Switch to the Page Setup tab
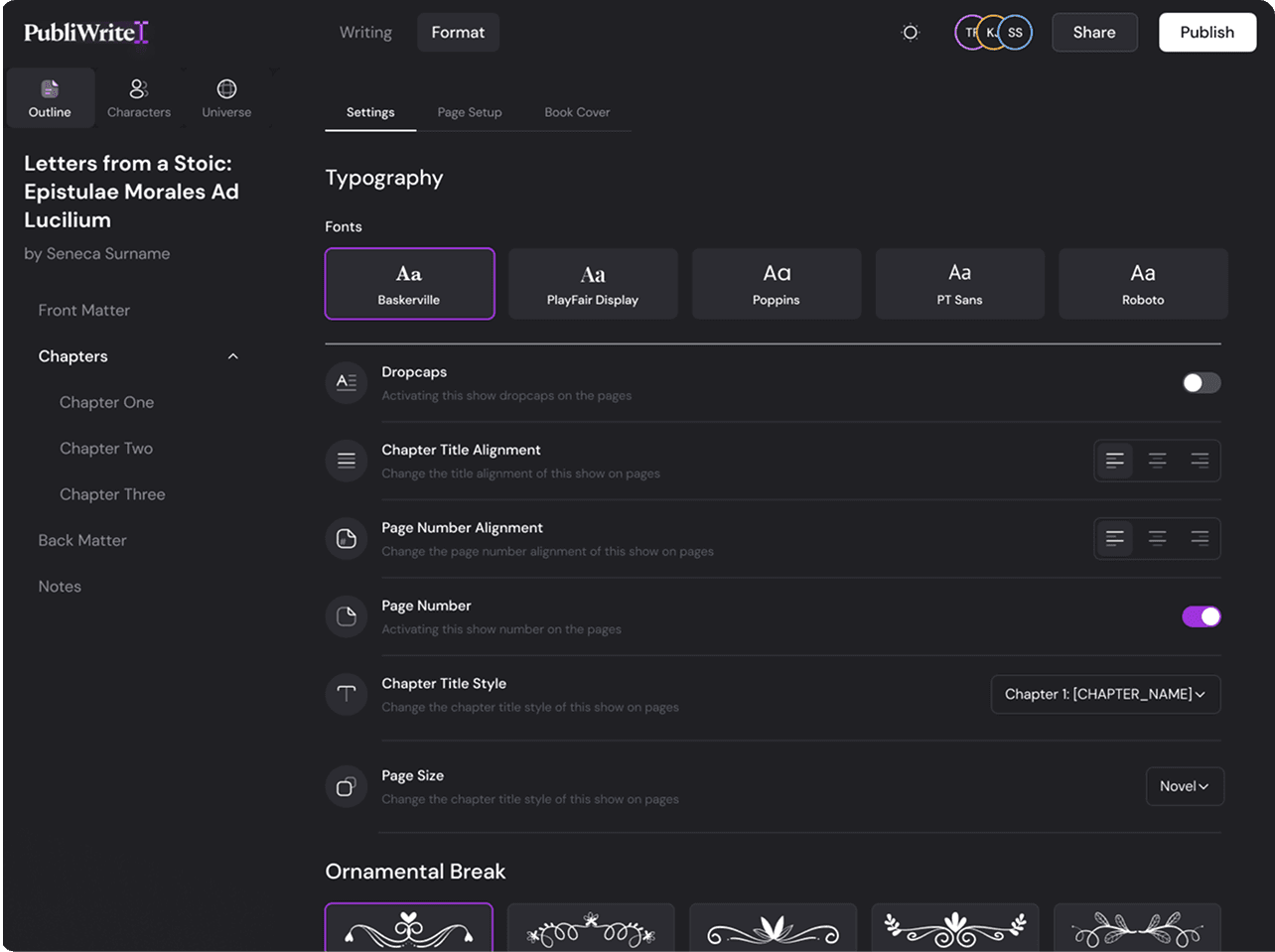This screenshot has width=1275, height=952. (x=470, y=112)
